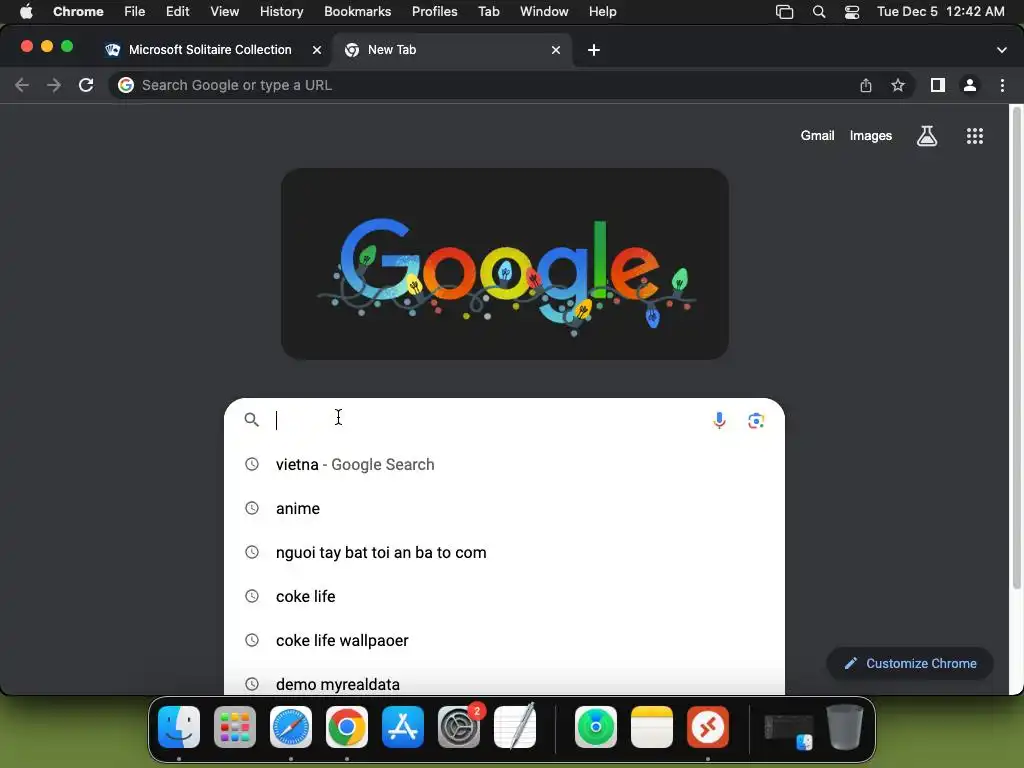This screenshot has height=768, width=1024.
Task: Open the Chrome profile avatar
Action: pos(970,85)
